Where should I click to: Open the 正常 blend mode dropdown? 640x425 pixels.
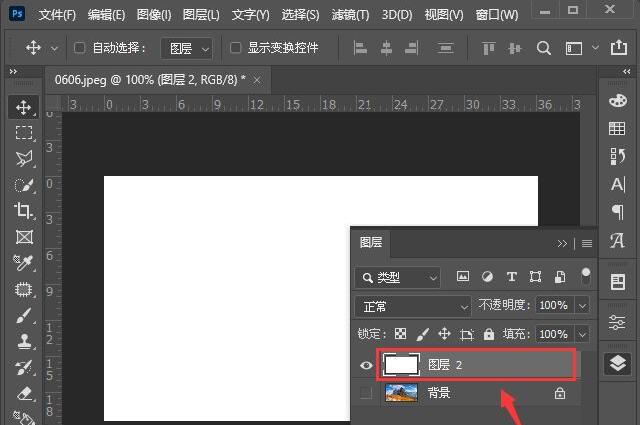point(413,307)
